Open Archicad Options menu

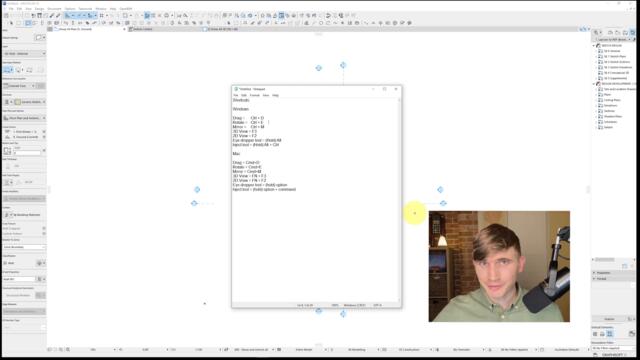[70, 9]
